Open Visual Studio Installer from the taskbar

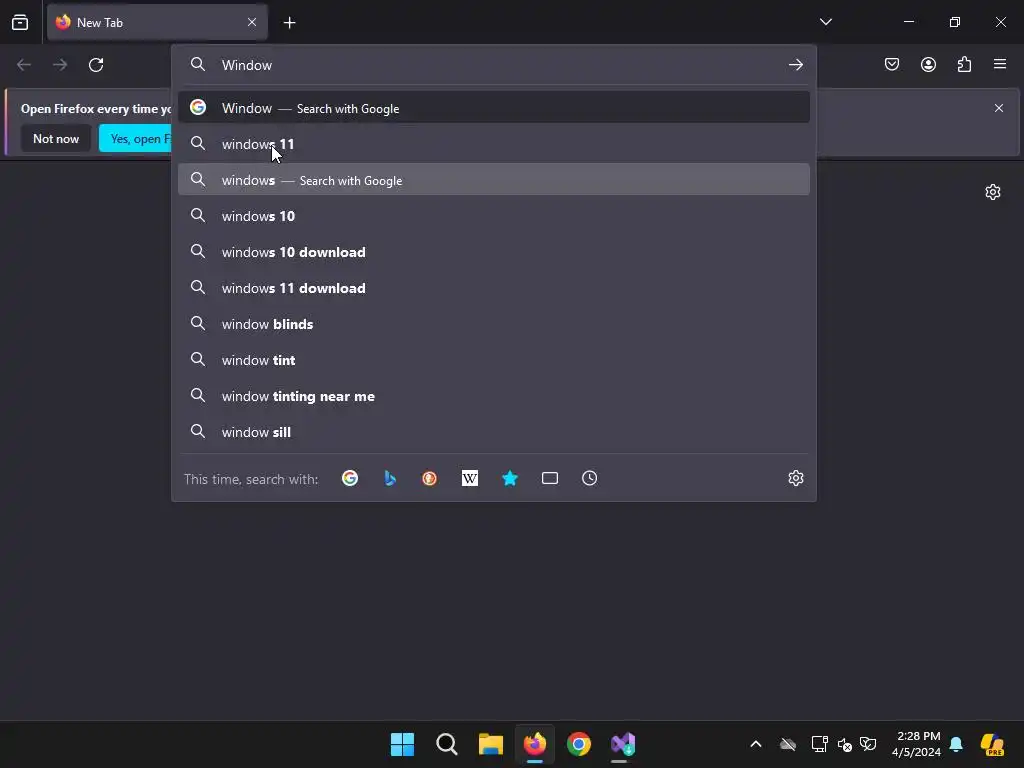click(623, 744)
